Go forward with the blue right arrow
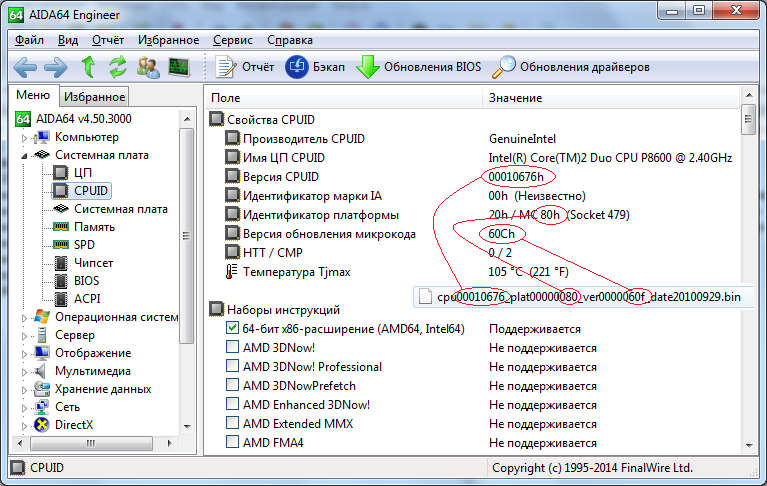767x486 pixels. tap(56, 67)
